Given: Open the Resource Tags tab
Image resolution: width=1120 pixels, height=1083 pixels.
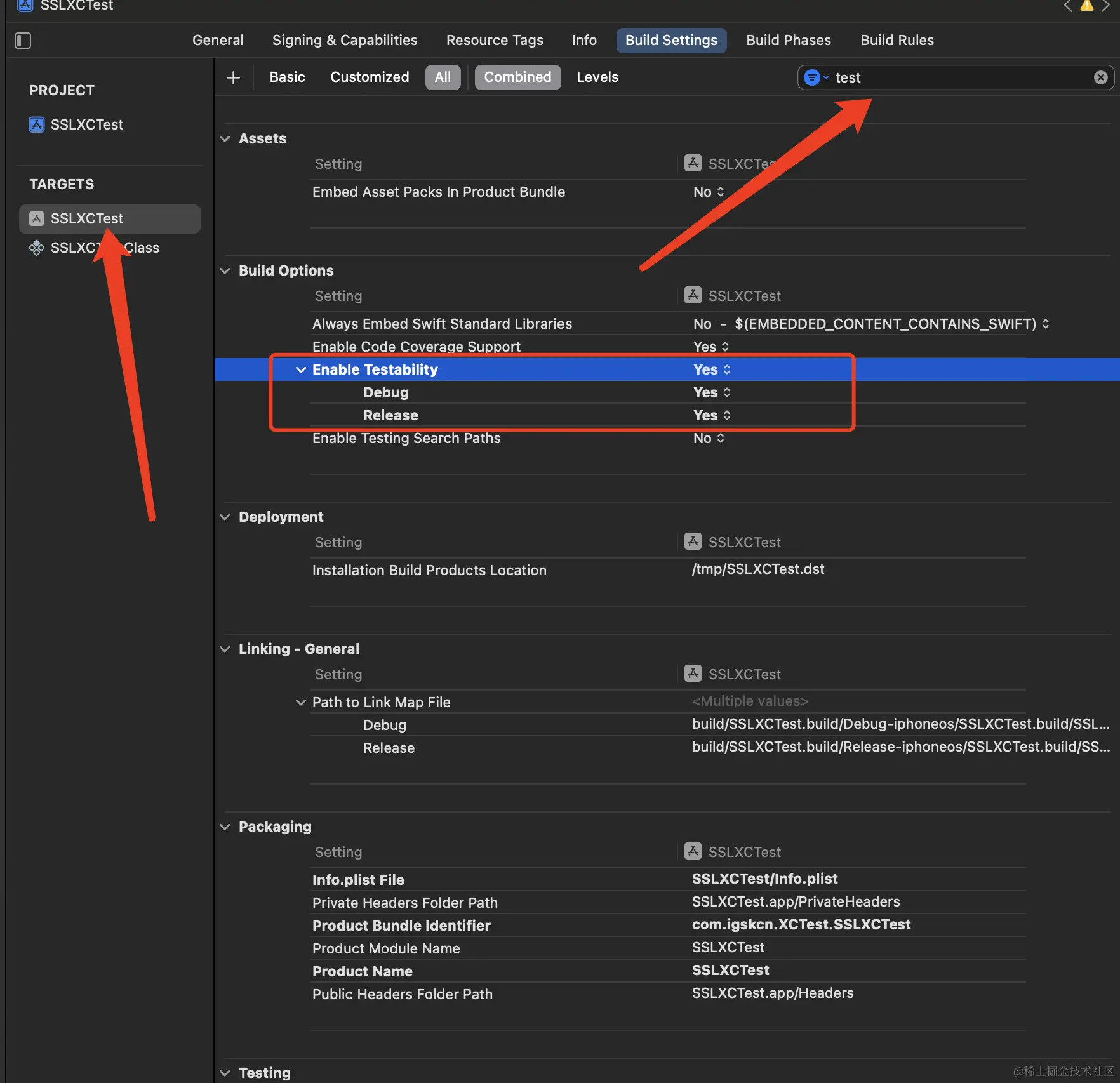Looking at the screenshot, I should (495, 41).
